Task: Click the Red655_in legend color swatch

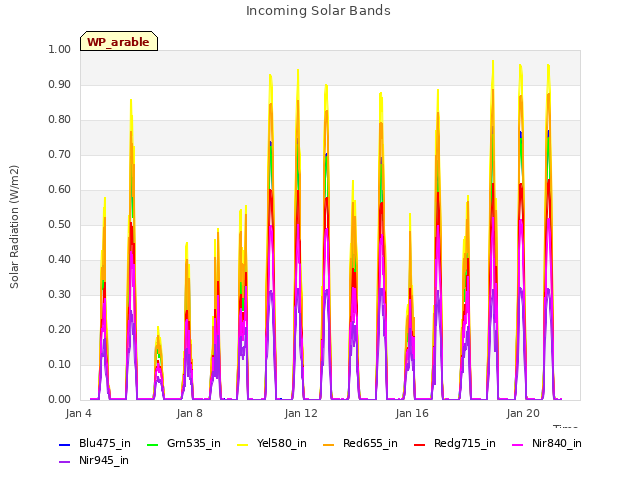Action: [329, 444]
